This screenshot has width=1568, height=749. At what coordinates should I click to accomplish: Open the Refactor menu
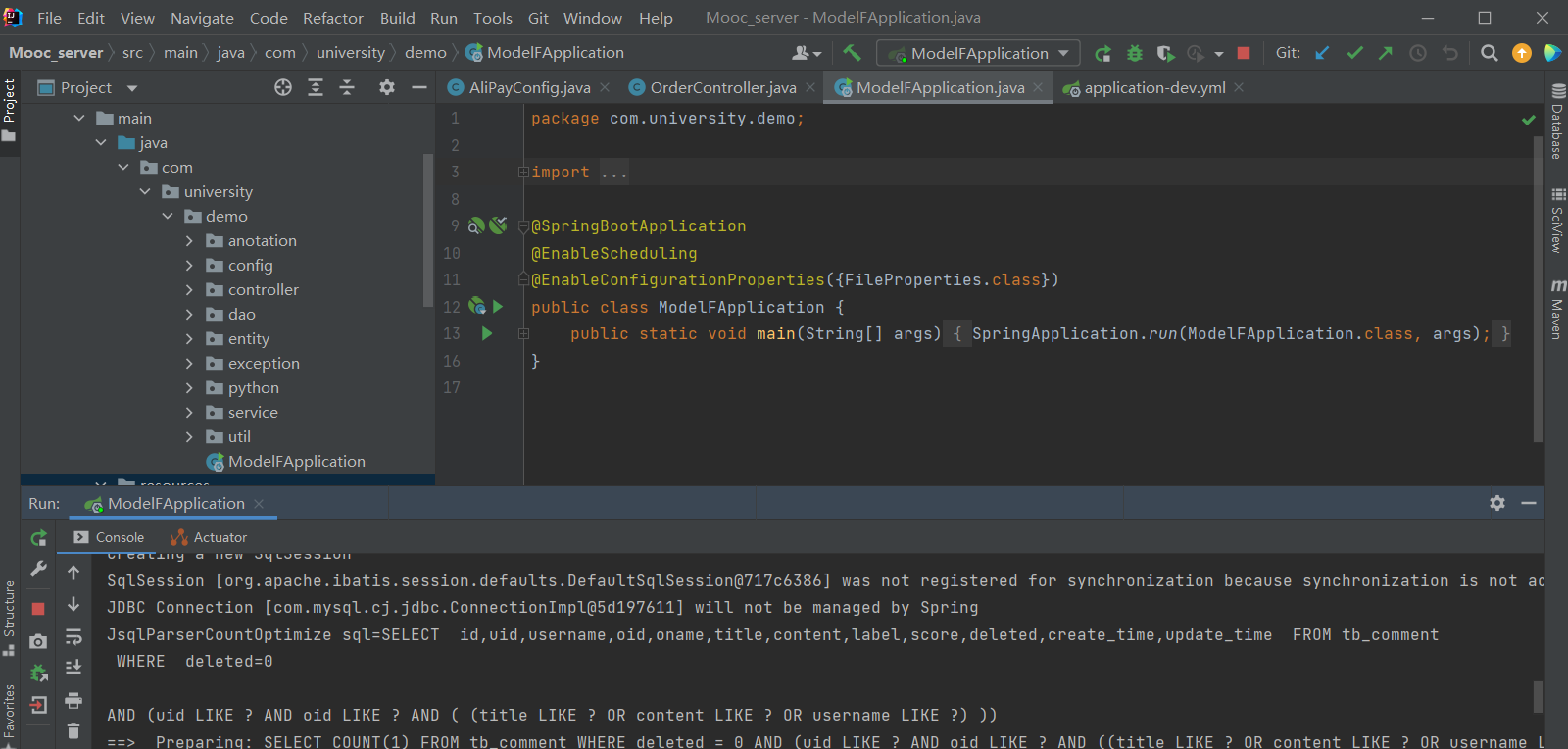(332, 18)
